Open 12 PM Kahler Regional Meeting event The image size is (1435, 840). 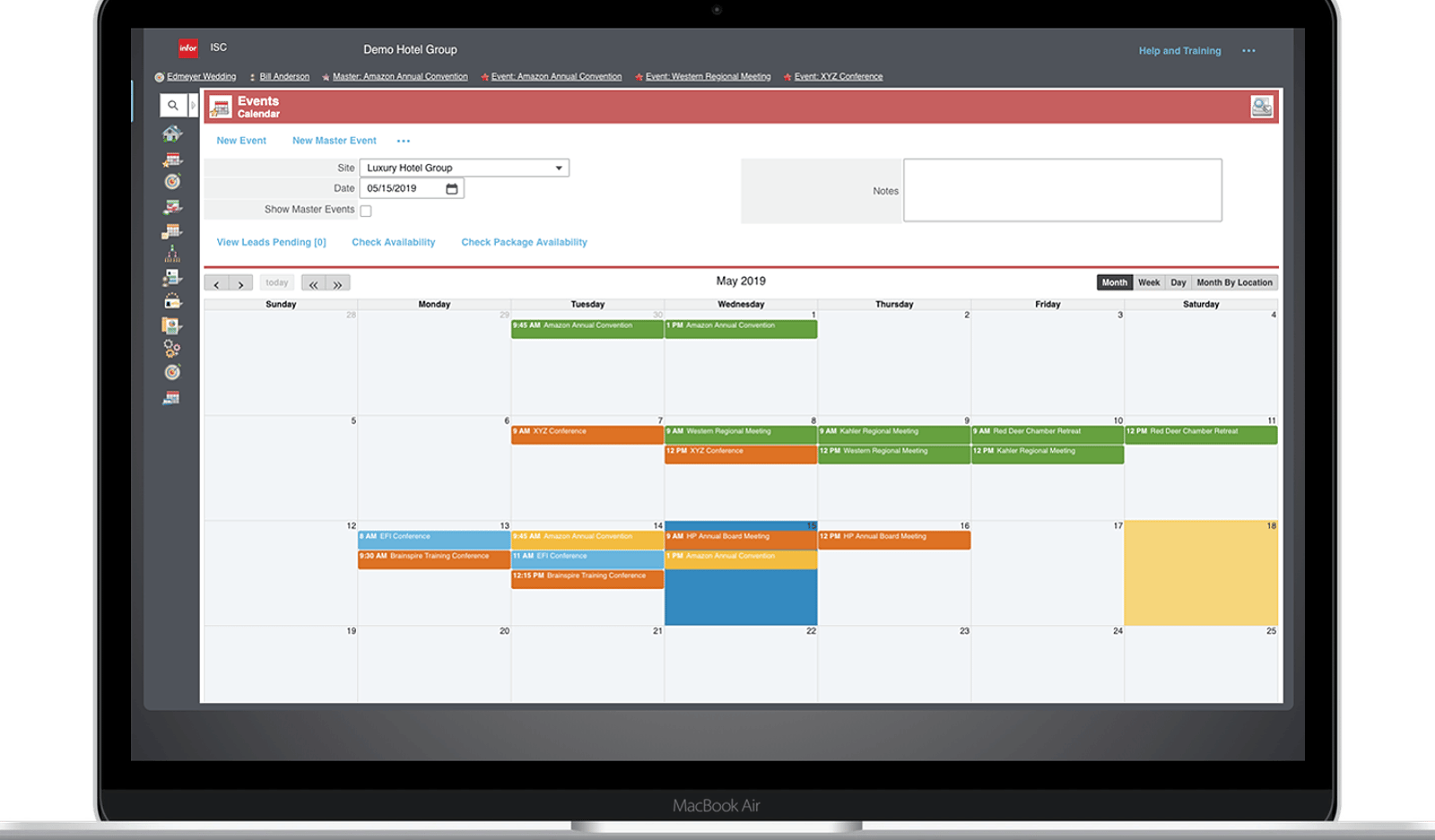point(1048,455)
